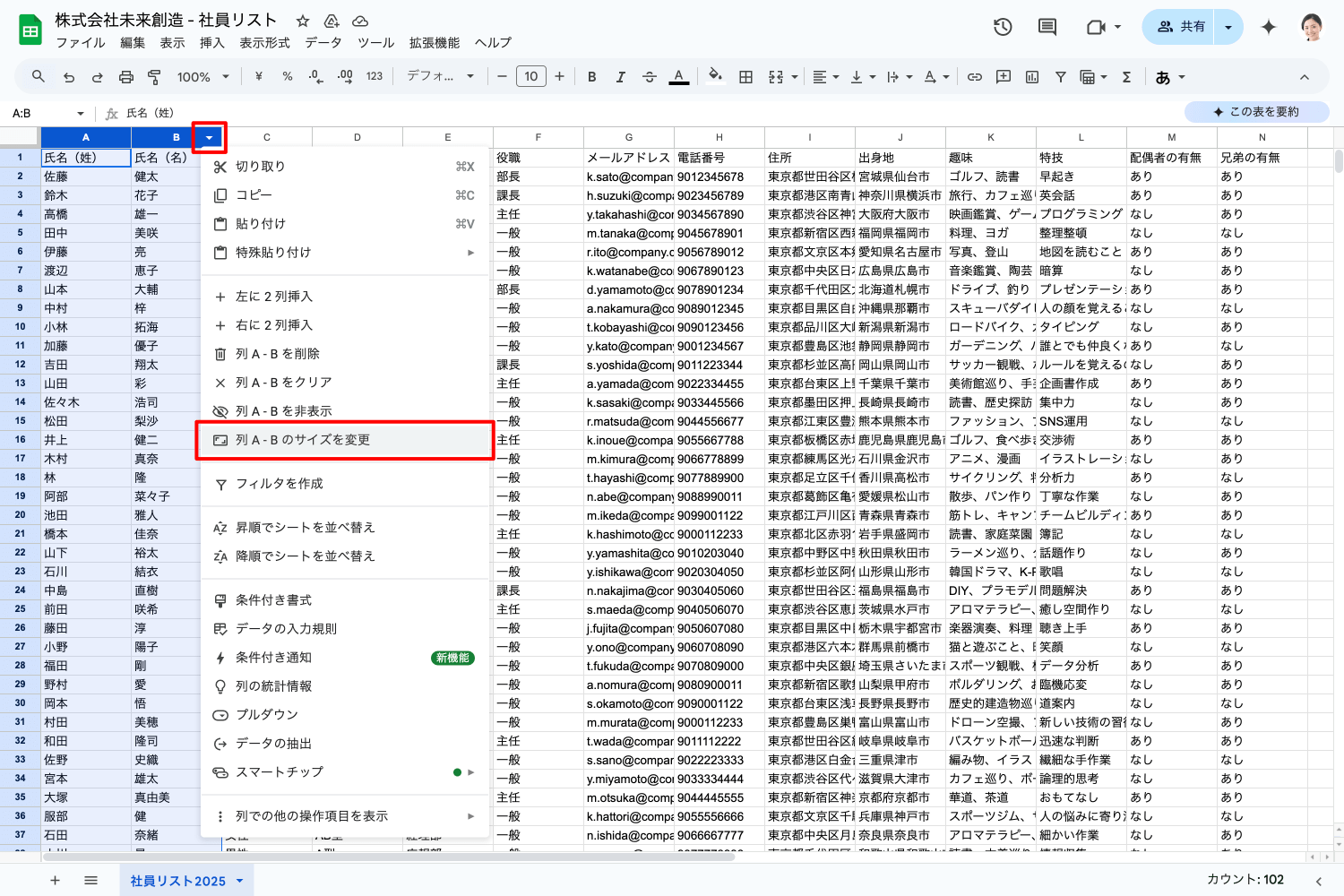Screen dimensions: 1344x896
Task: Click the insert link icon
Action: 975,77
